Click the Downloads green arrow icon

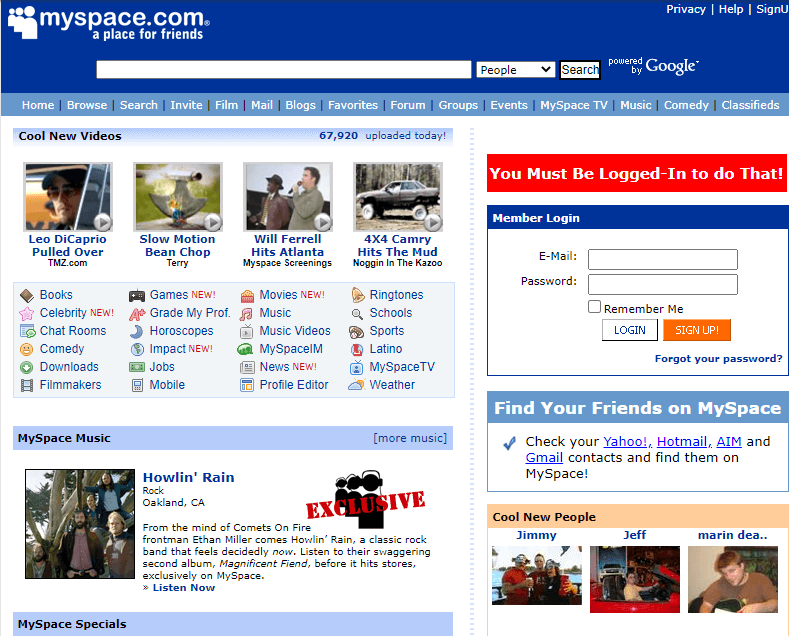[x=27, y=367]
